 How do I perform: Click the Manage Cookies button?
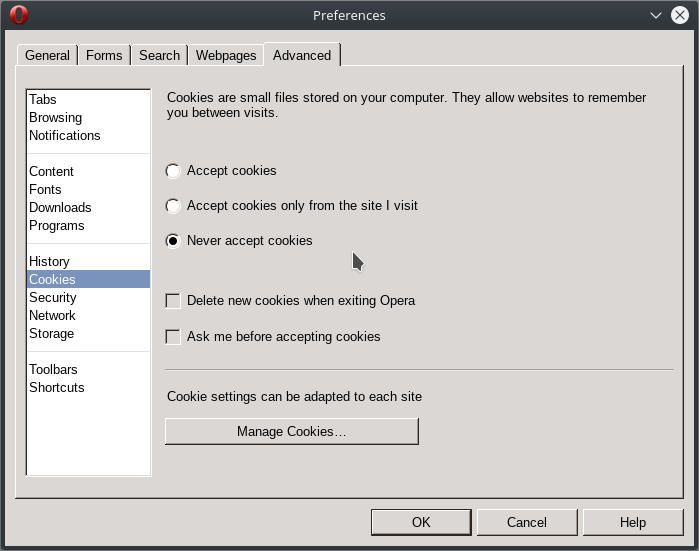[292, 432]
